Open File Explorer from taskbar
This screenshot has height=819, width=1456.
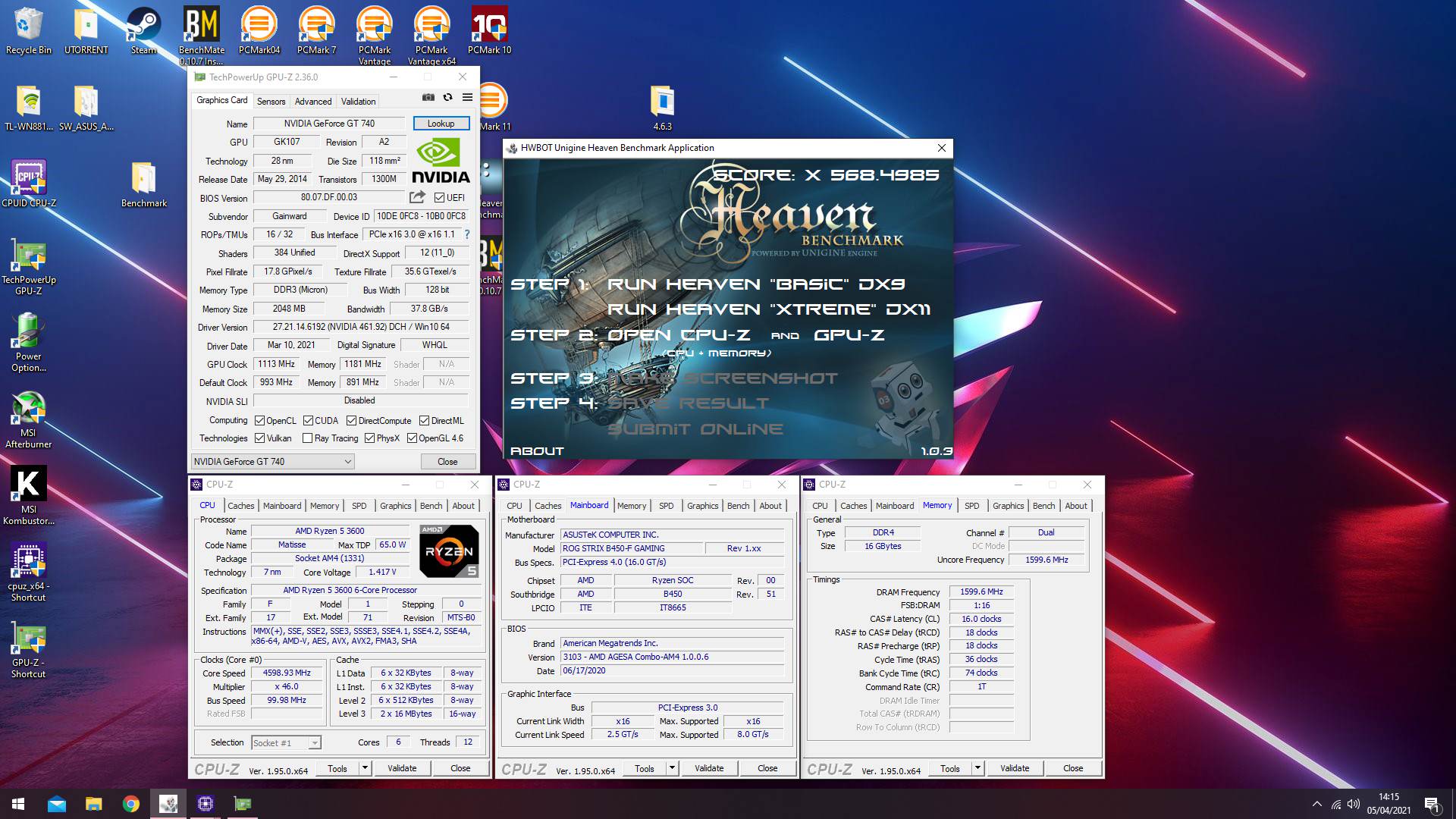(93, 804)
